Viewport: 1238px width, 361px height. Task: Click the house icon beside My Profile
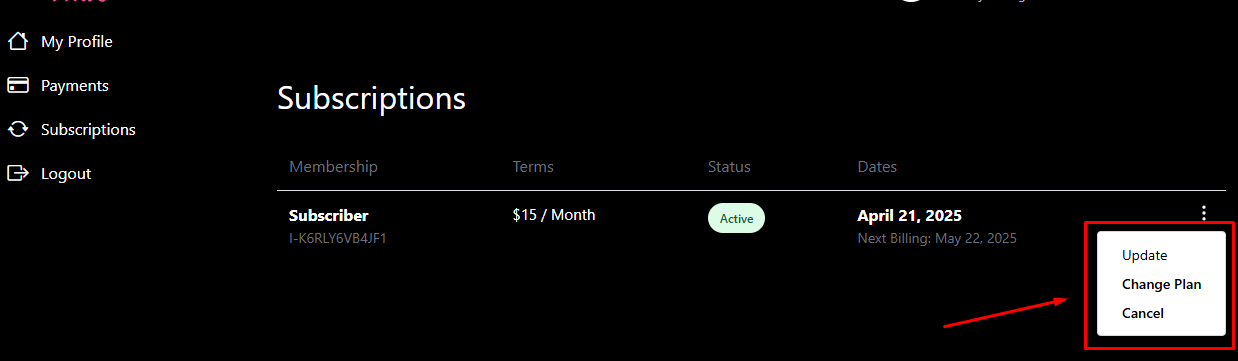[x=17, y=42]
